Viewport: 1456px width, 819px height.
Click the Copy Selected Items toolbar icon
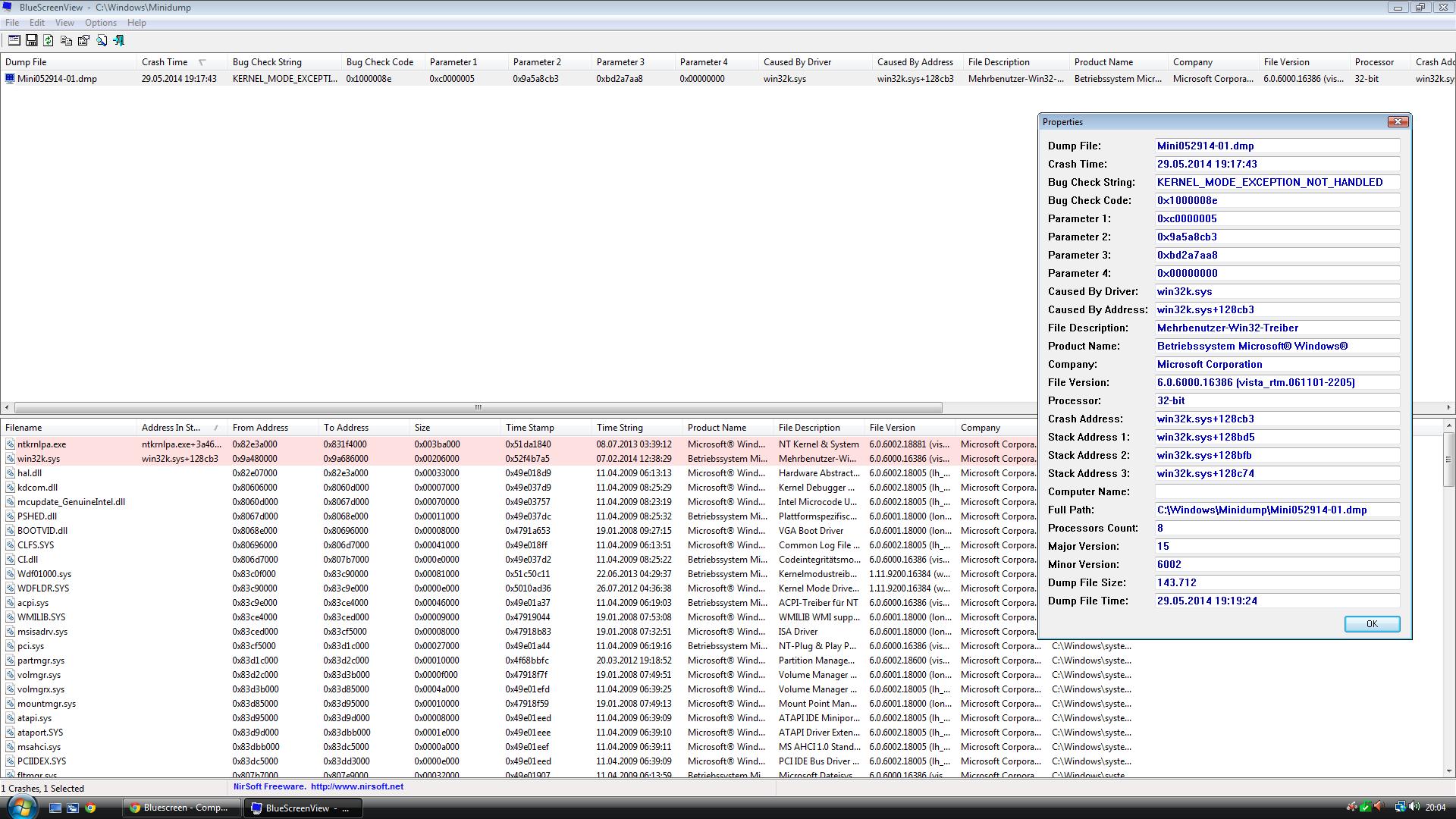(66, 40)
